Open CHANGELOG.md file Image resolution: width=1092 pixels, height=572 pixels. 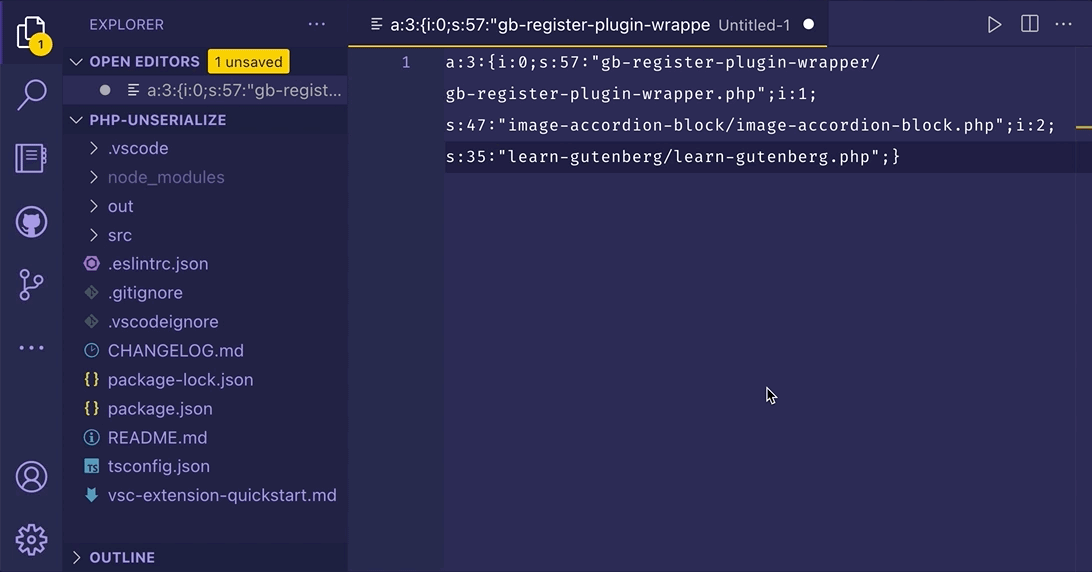click(176, 350)
